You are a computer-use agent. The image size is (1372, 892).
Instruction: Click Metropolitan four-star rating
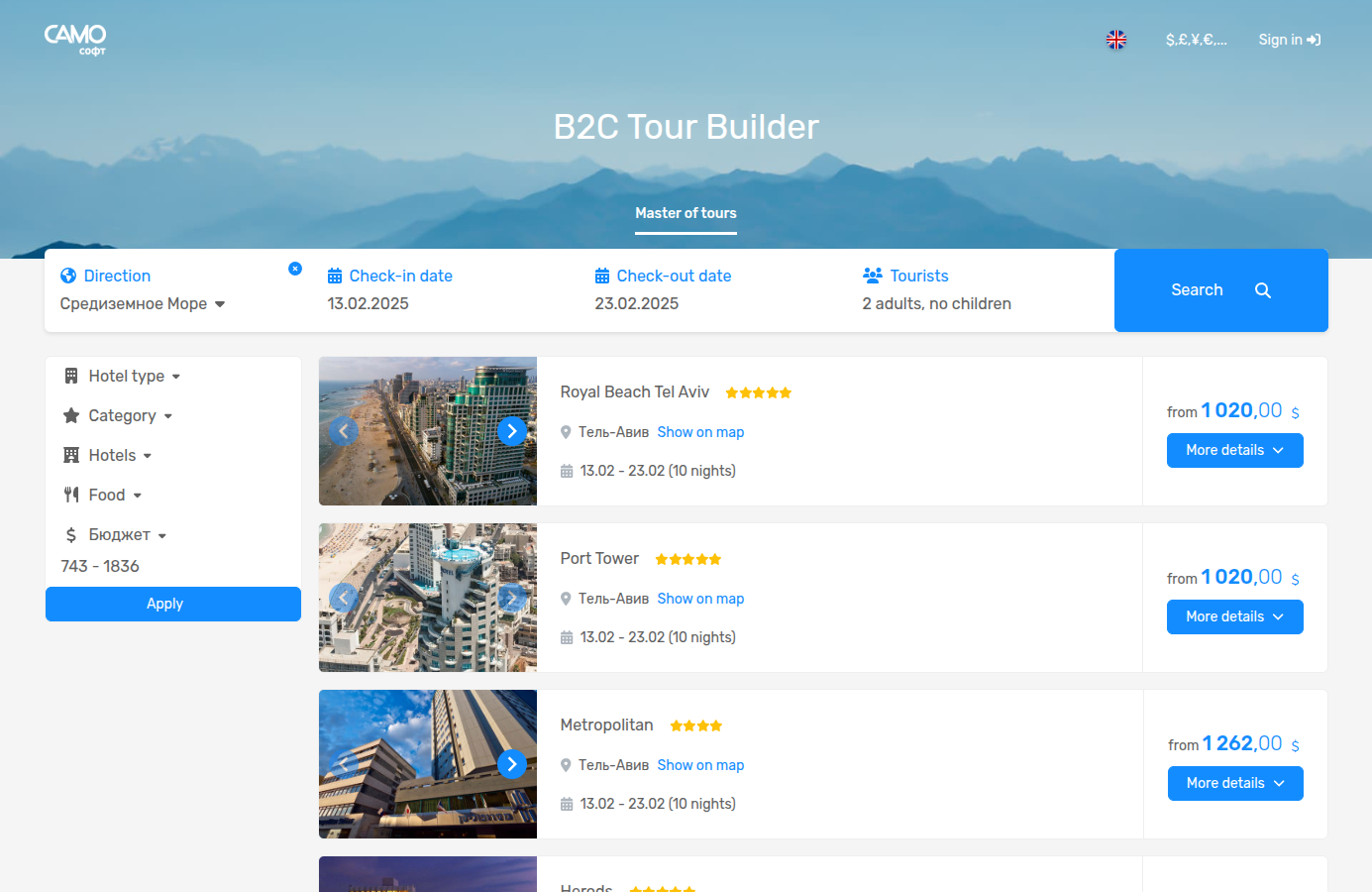pyautogui.click(x=696, y=725)
